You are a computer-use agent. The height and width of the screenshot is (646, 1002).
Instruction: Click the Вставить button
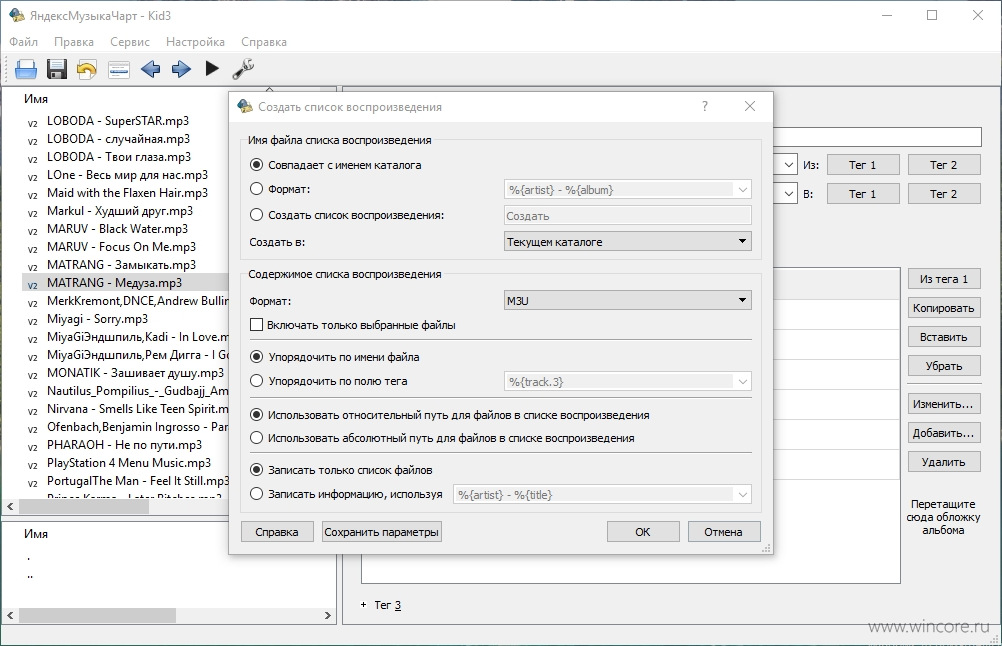click(944, 337)
